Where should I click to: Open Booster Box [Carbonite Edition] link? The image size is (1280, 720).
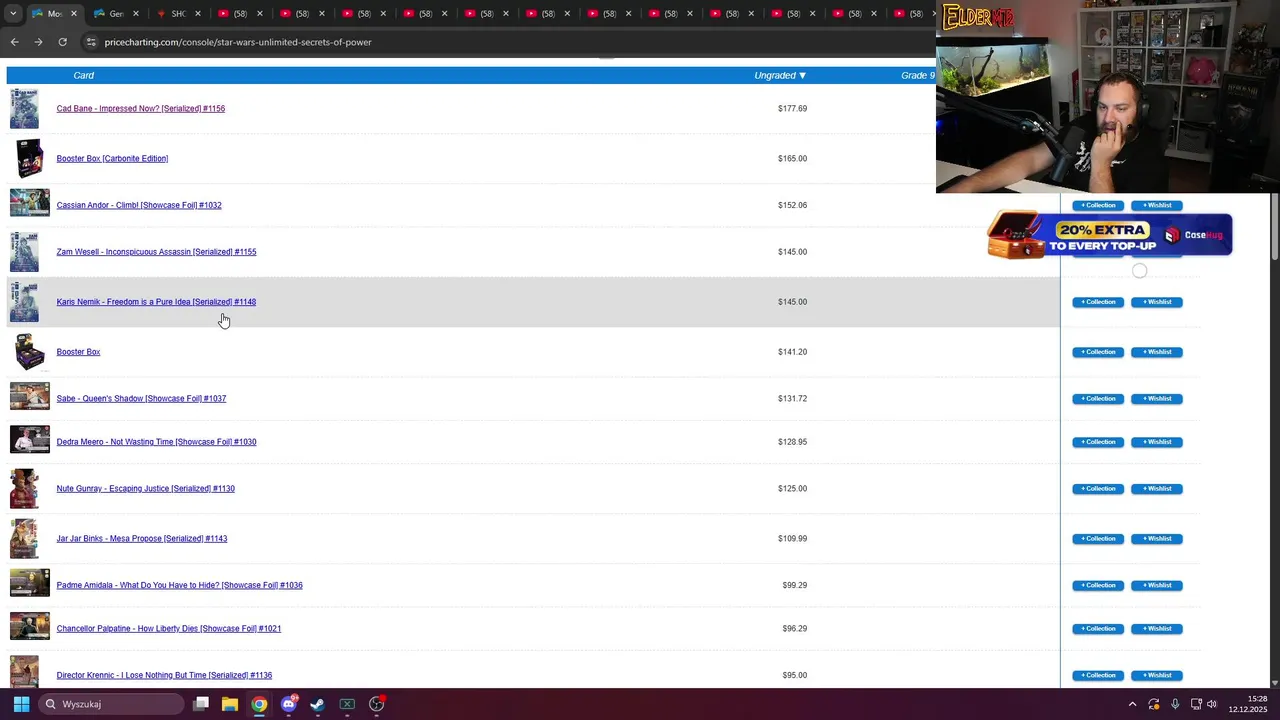pos(112,158)
